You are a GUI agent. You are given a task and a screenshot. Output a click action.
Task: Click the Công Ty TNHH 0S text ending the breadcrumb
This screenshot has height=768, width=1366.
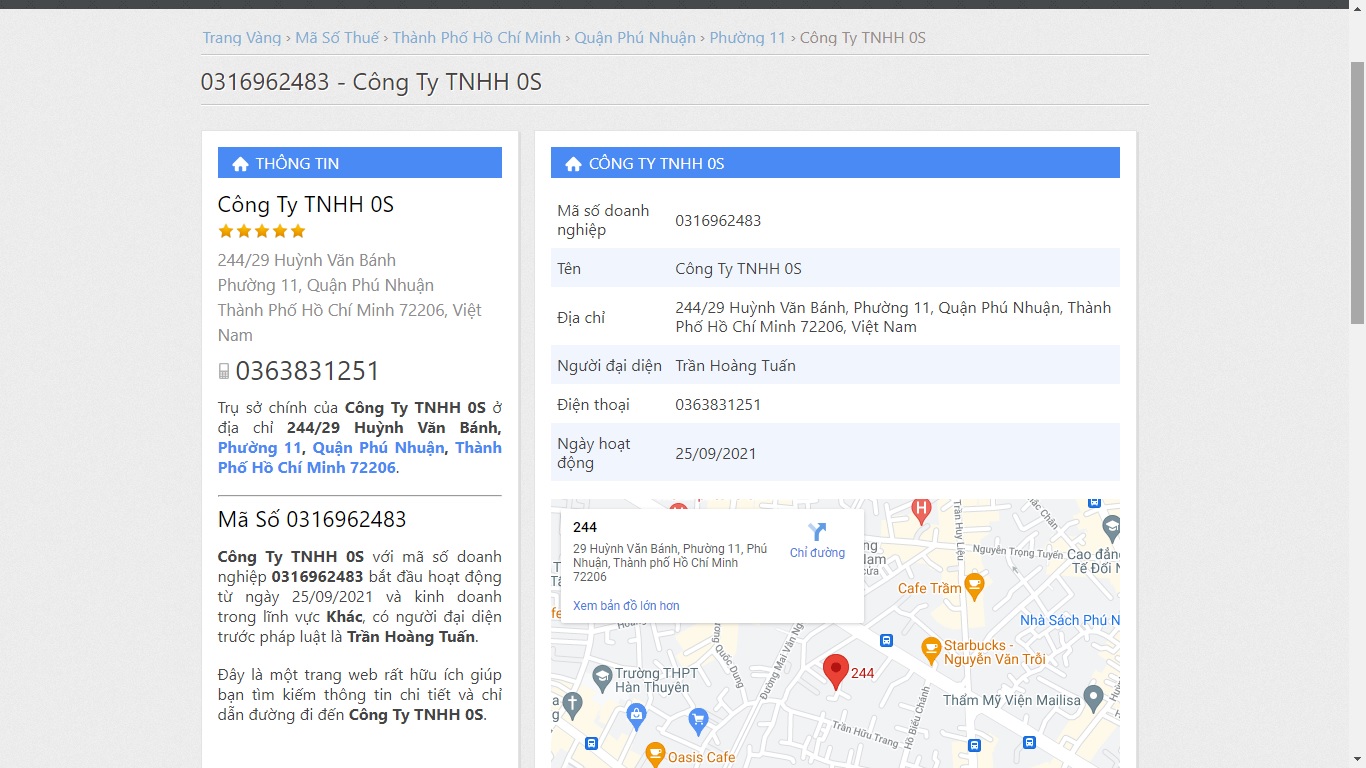click(x=863, y=38)
